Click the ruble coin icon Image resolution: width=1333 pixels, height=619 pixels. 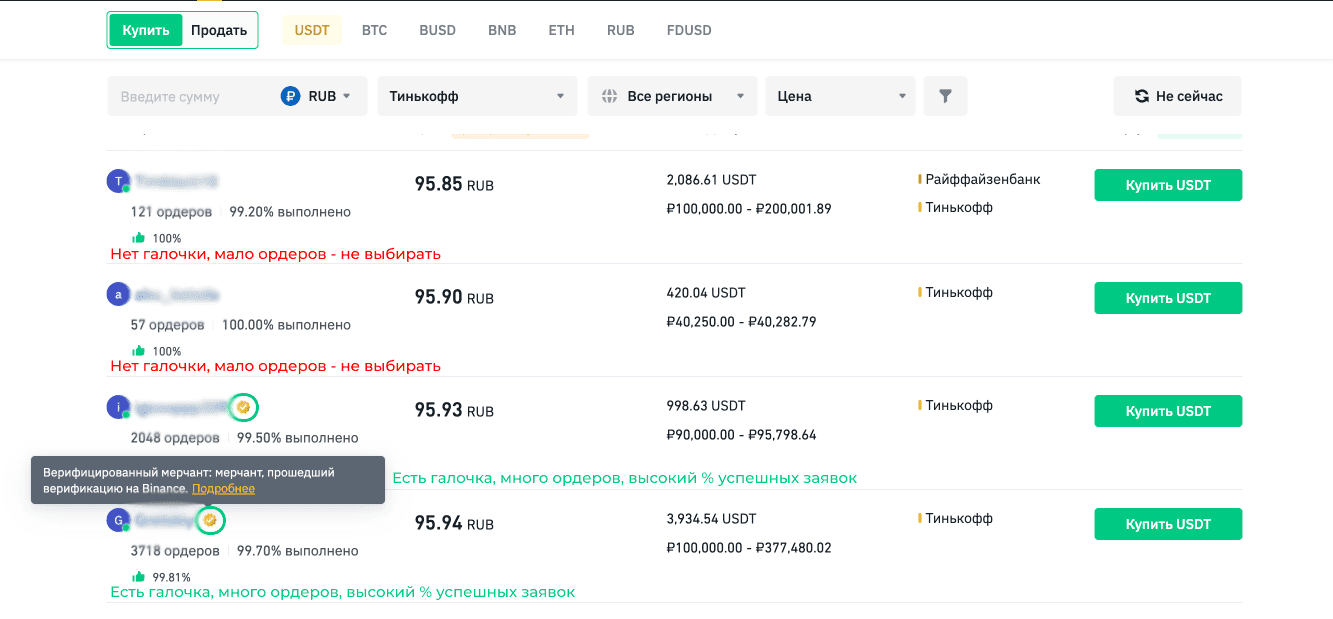[291, 96]
